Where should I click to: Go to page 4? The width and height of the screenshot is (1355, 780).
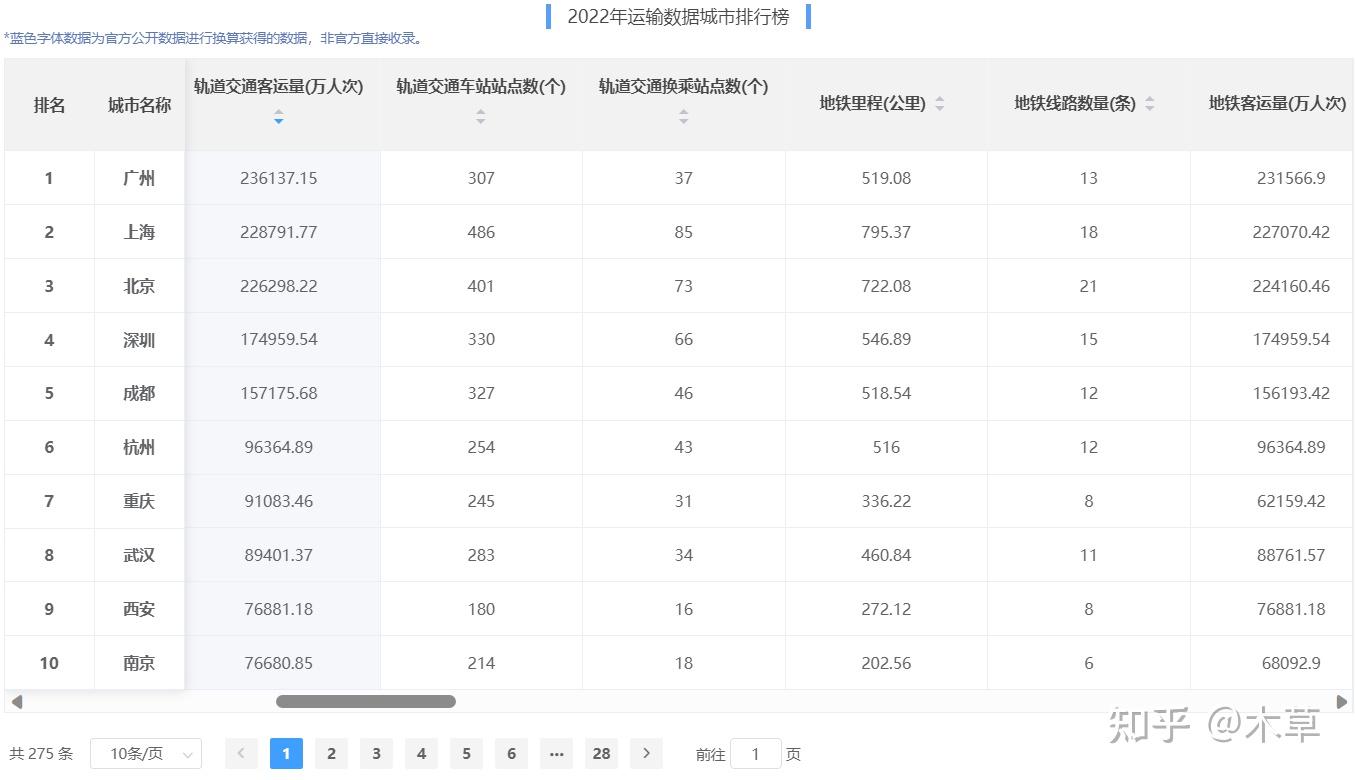421,754
